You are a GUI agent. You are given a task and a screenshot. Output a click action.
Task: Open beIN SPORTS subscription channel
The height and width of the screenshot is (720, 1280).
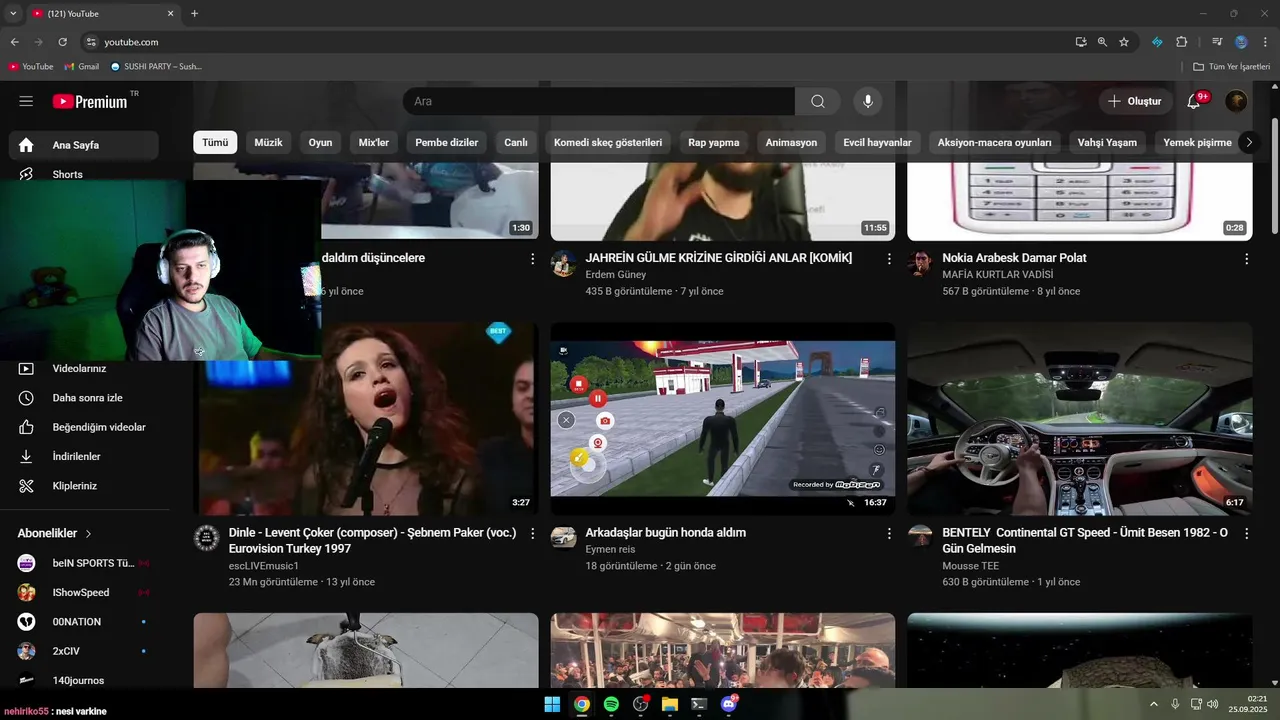tap(84, 563)
